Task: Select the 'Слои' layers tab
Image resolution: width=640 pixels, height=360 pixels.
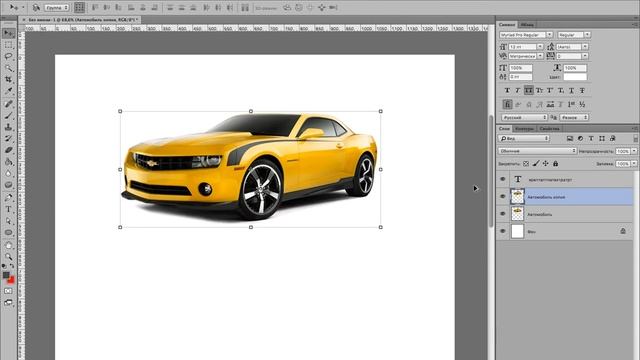Action: 504,129
